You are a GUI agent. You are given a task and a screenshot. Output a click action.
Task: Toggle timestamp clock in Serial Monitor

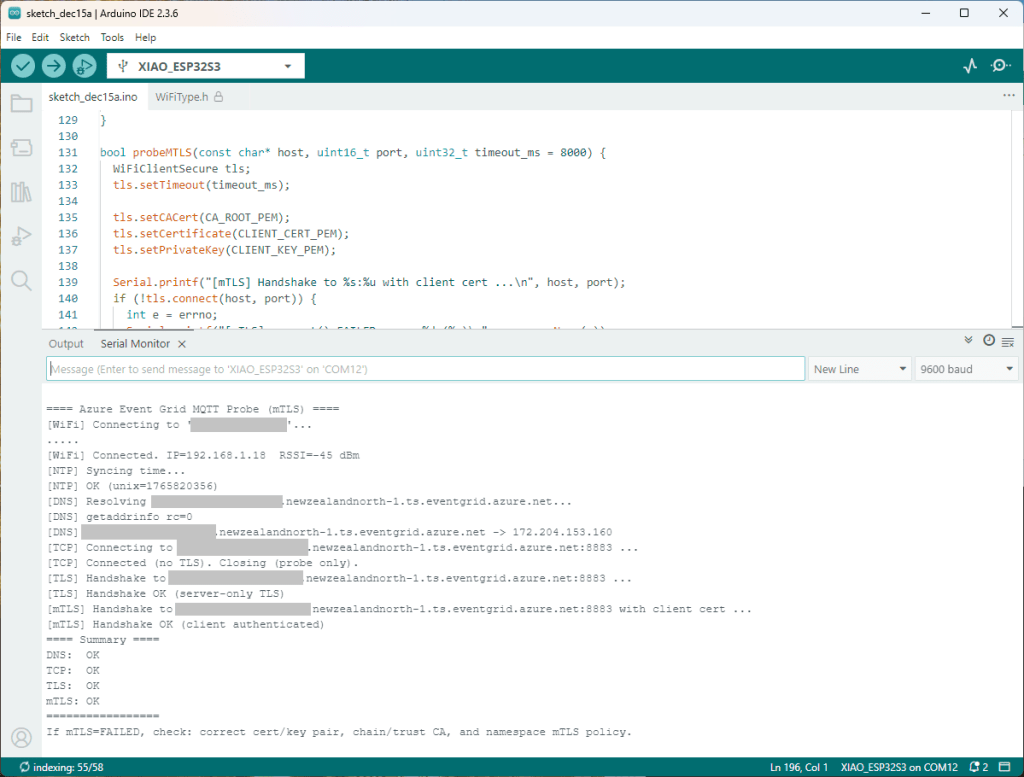point(989,341)
